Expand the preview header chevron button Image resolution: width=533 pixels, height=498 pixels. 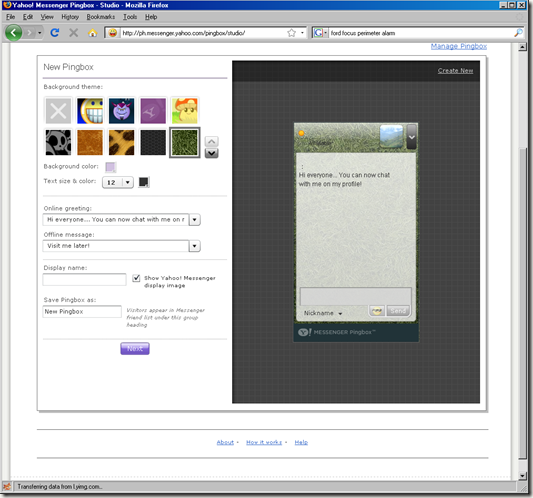(411, 137)
